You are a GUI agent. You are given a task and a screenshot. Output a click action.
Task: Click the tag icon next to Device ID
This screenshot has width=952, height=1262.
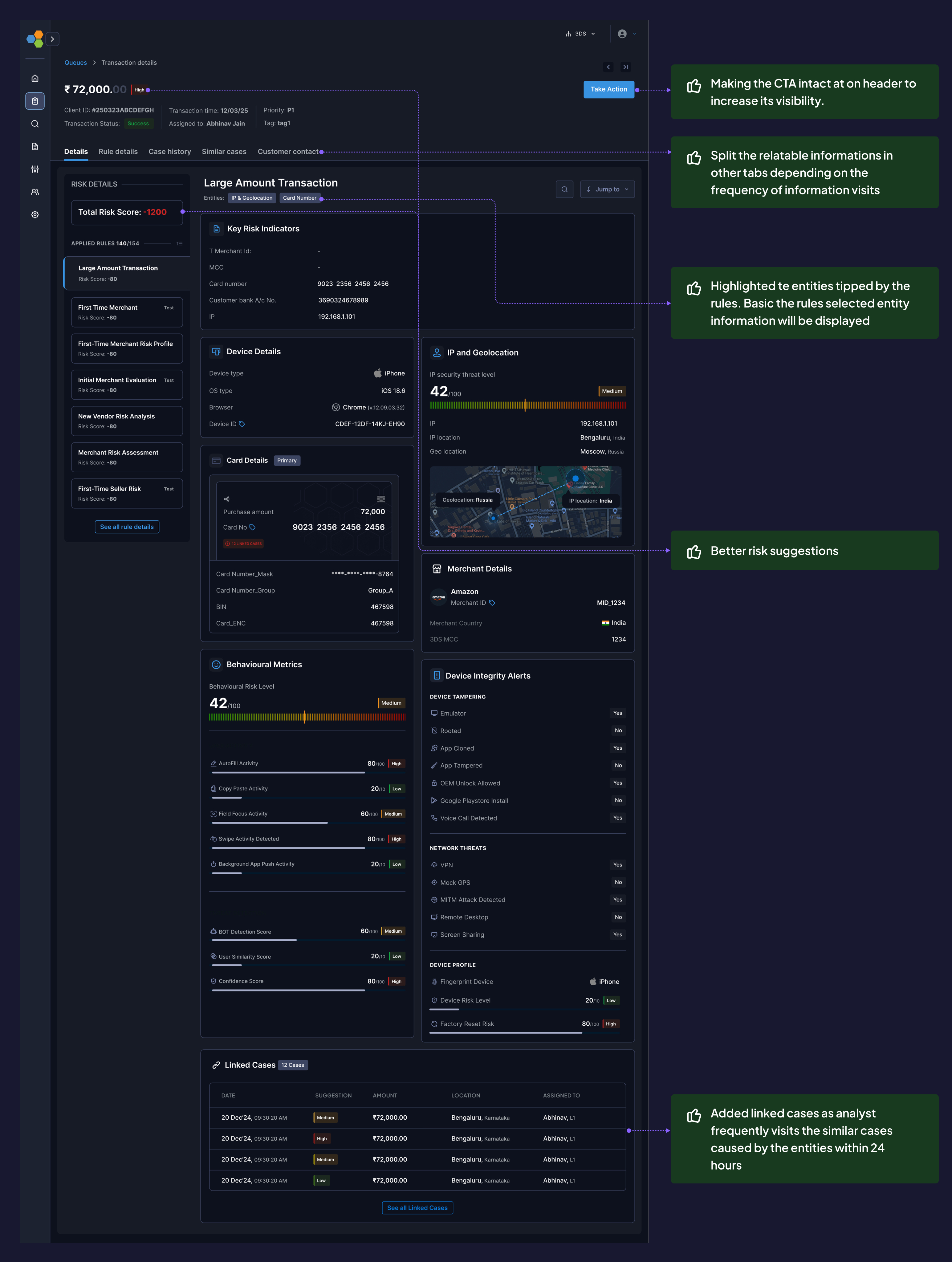coord(242,424)
